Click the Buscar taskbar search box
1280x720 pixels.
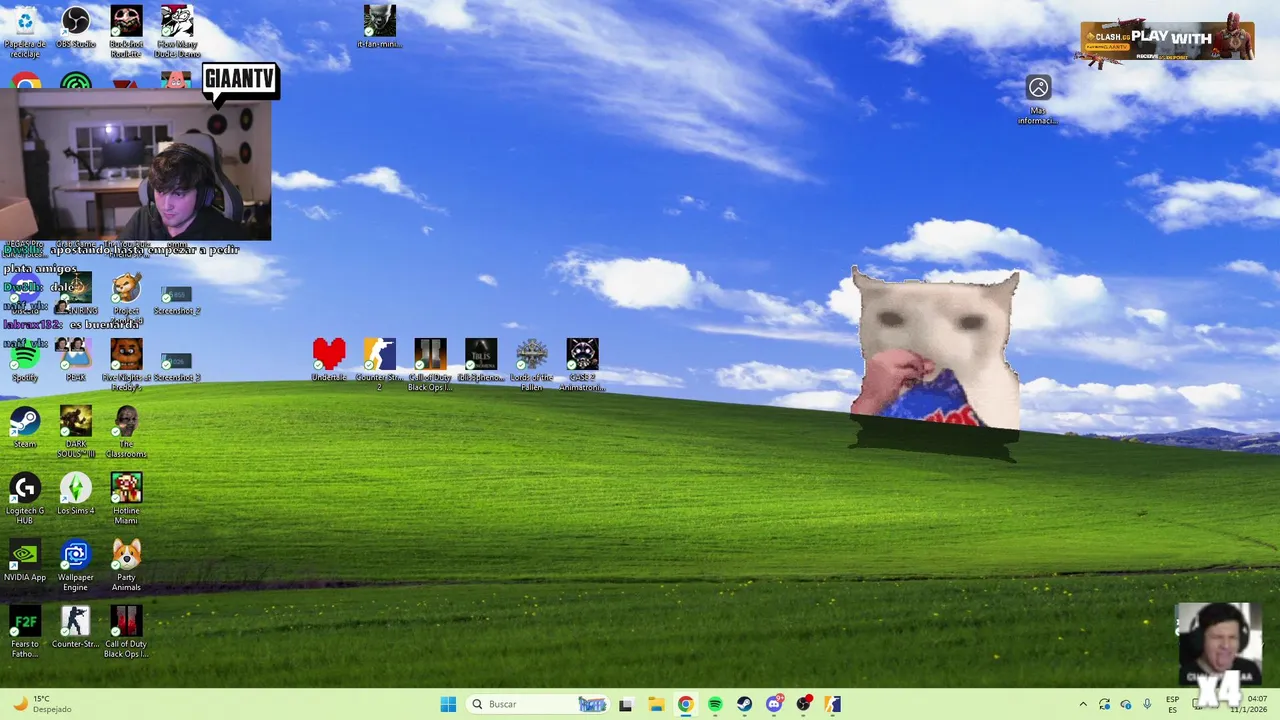(539, 704)
